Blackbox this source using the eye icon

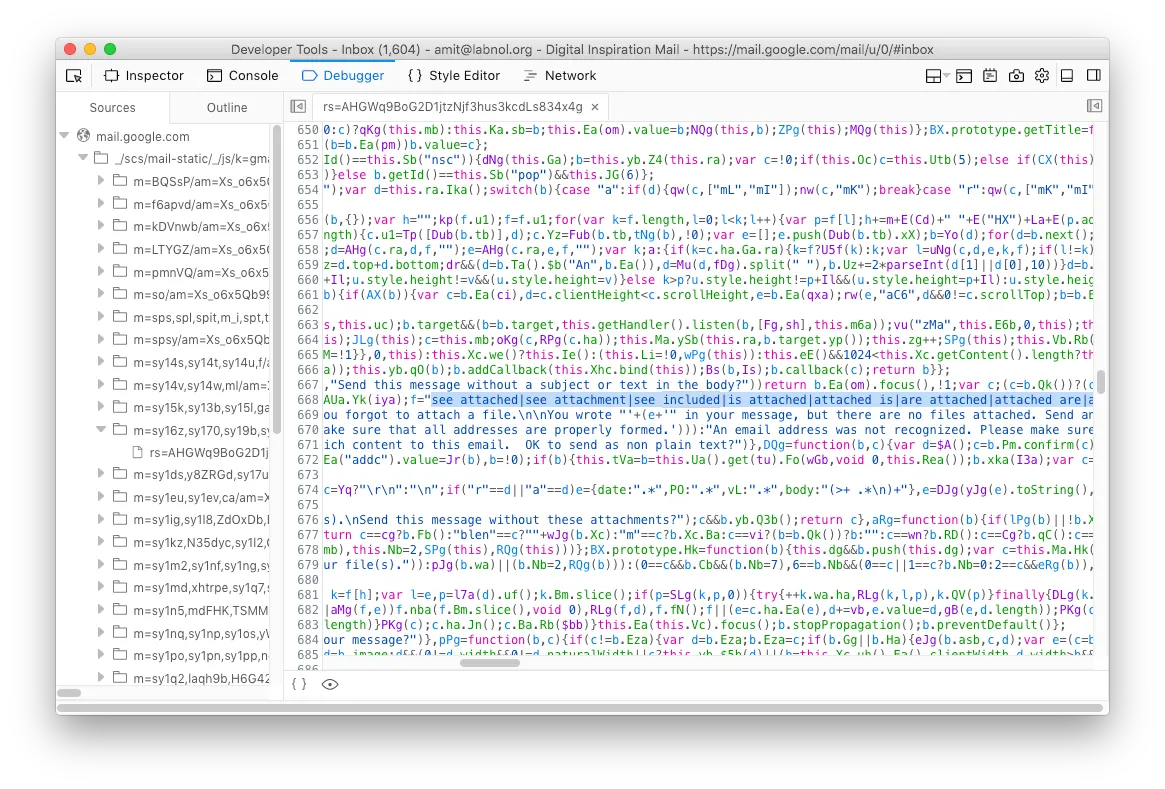[x=330, y=683]
